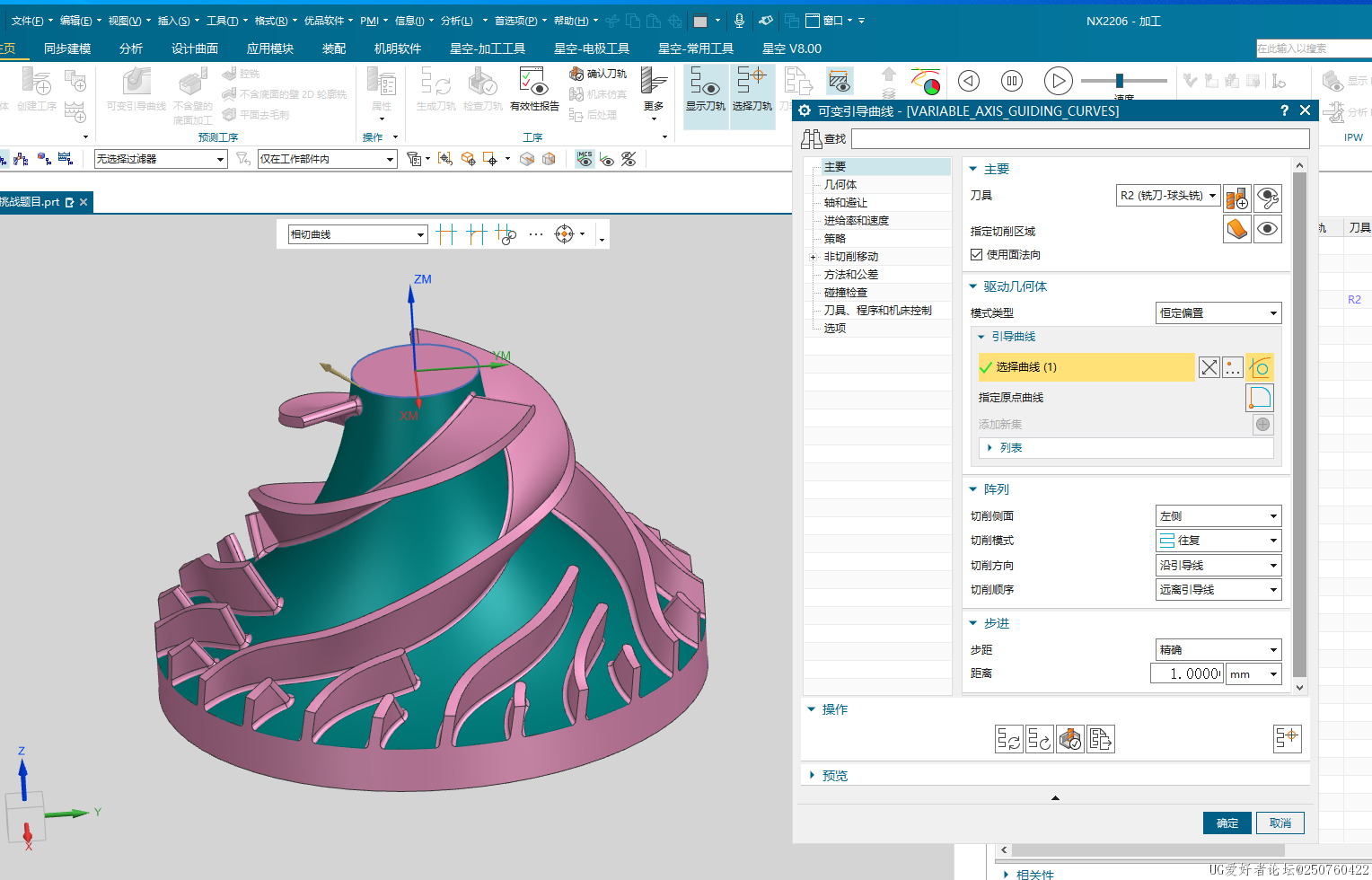This screenshot has width=1372, height=880.
Task: Play the toolpath animation forward
Action: [1059, 81]
